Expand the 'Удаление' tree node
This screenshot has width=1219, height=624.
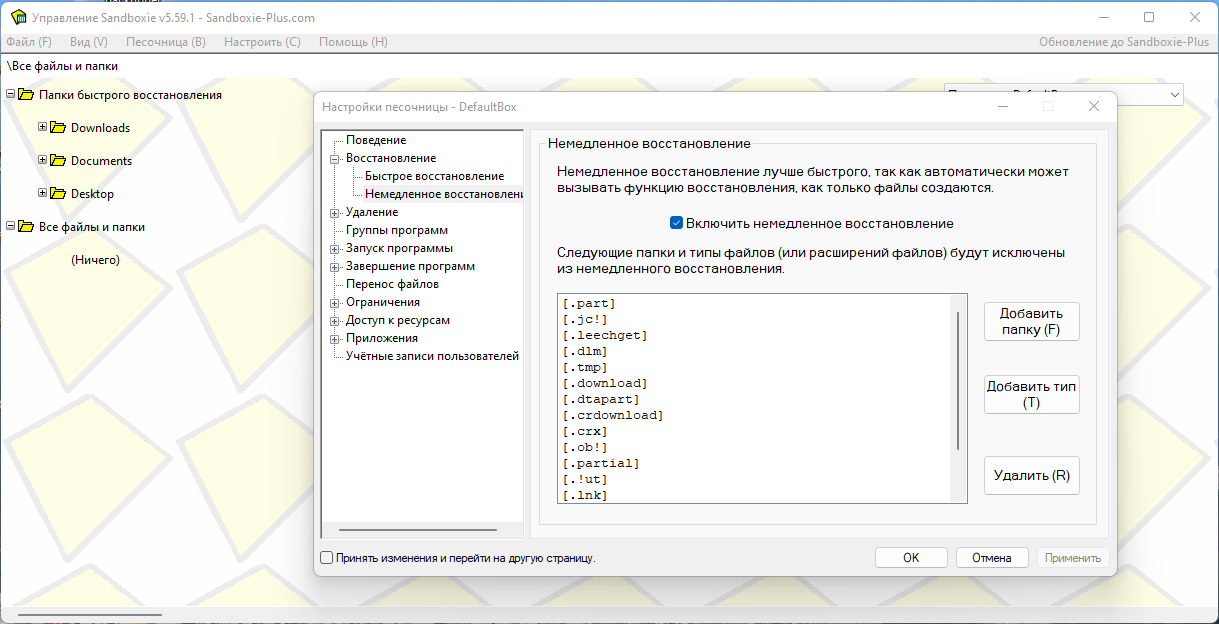coord(335,213)
